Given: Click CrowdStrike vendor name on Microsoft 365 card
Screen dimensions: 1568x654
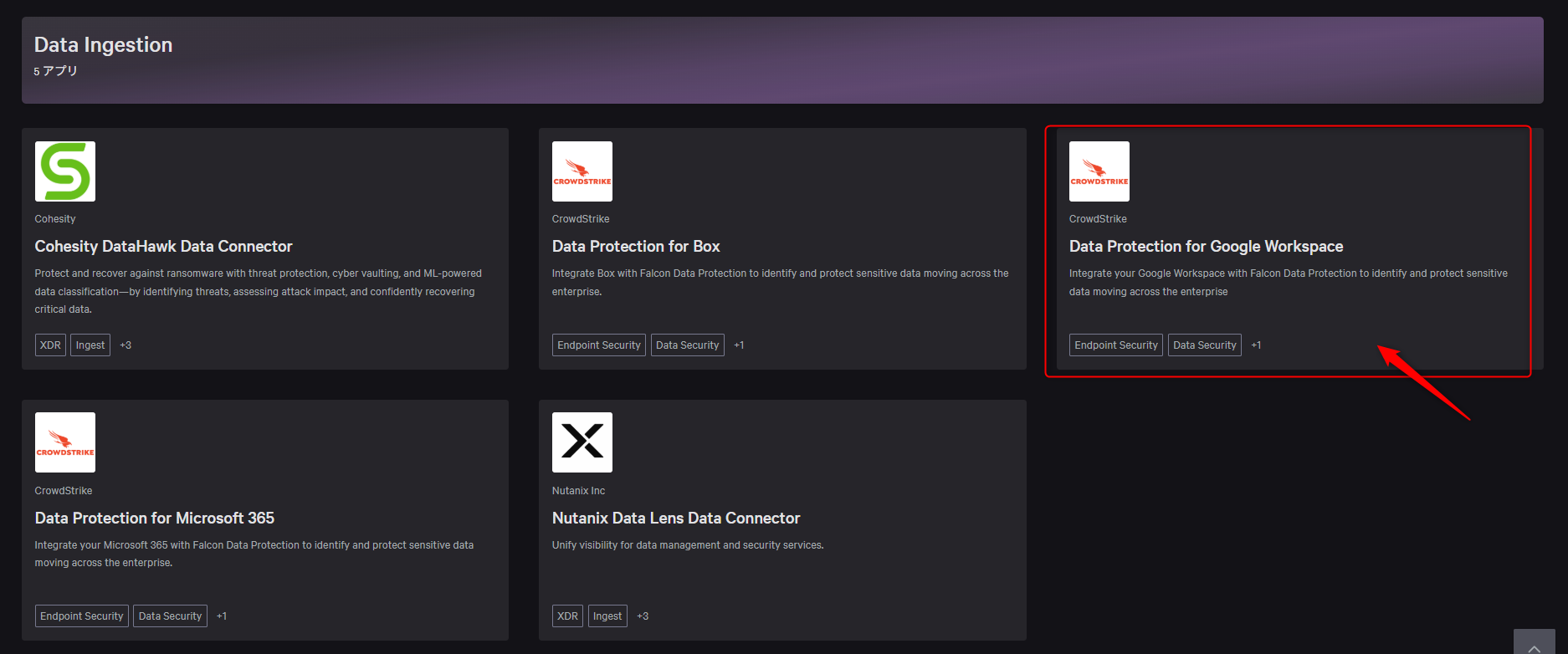Looking at the screenshot, I should [64, 490].
